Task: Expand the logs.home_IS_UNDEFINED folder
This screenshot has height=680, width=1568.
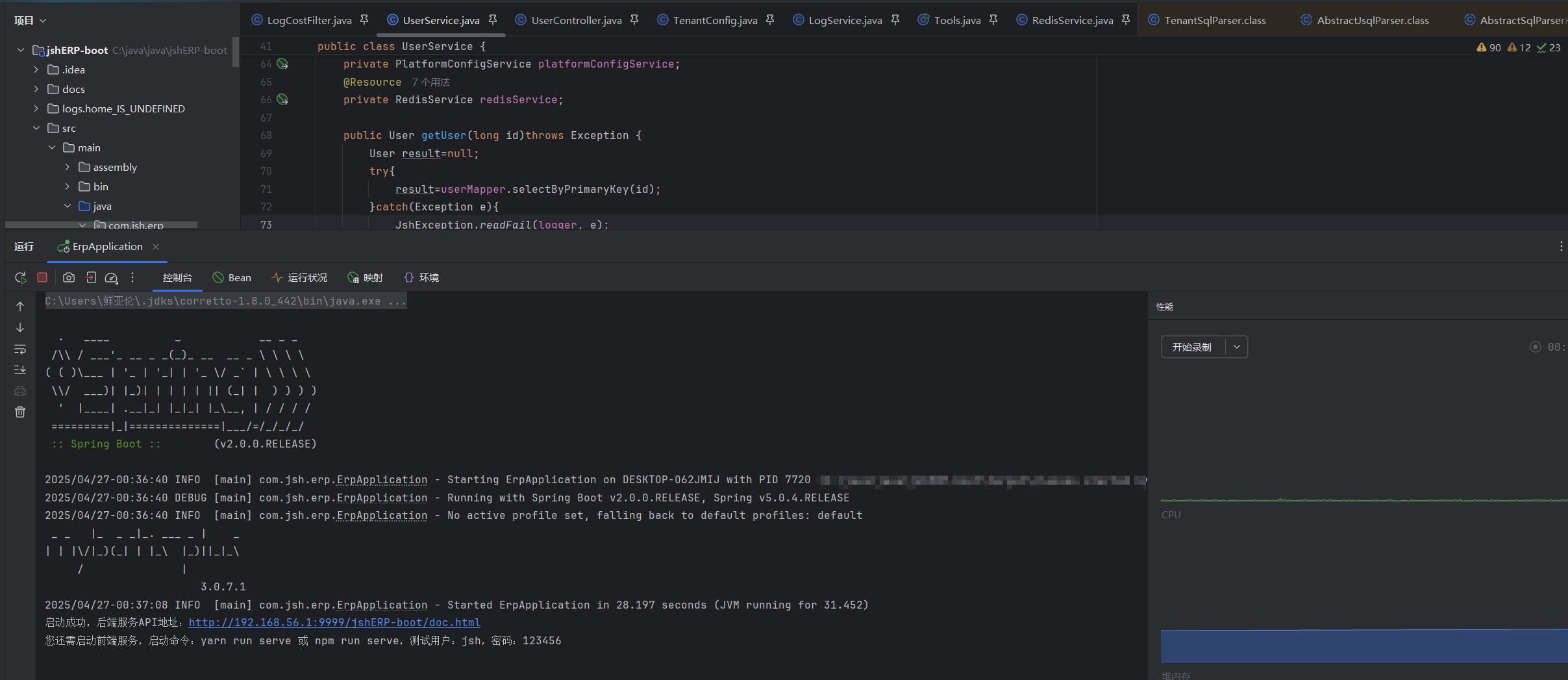Action: (x=36, y=108)
